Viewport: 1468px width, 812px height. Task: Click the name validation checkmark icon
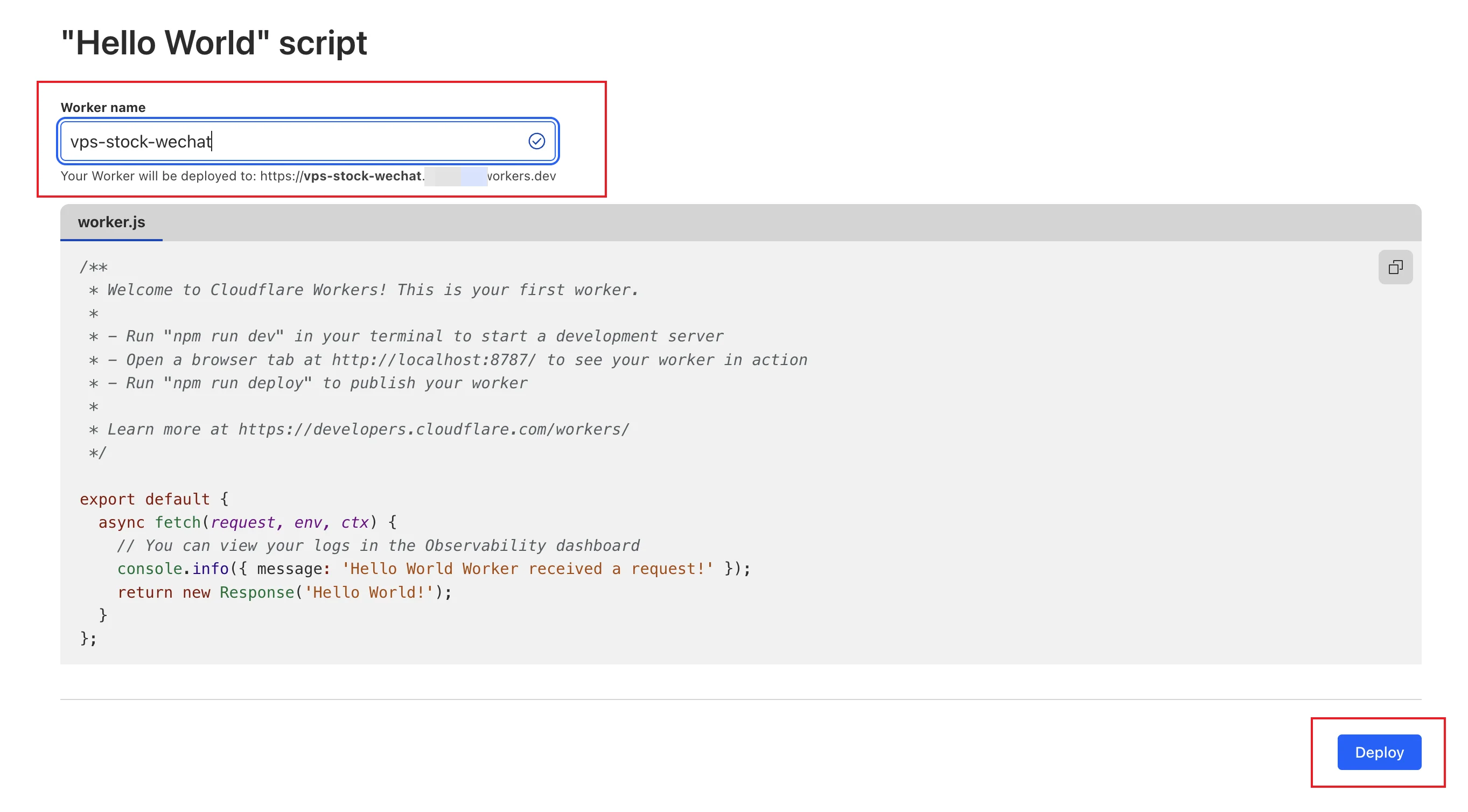(x=536, y=141)
